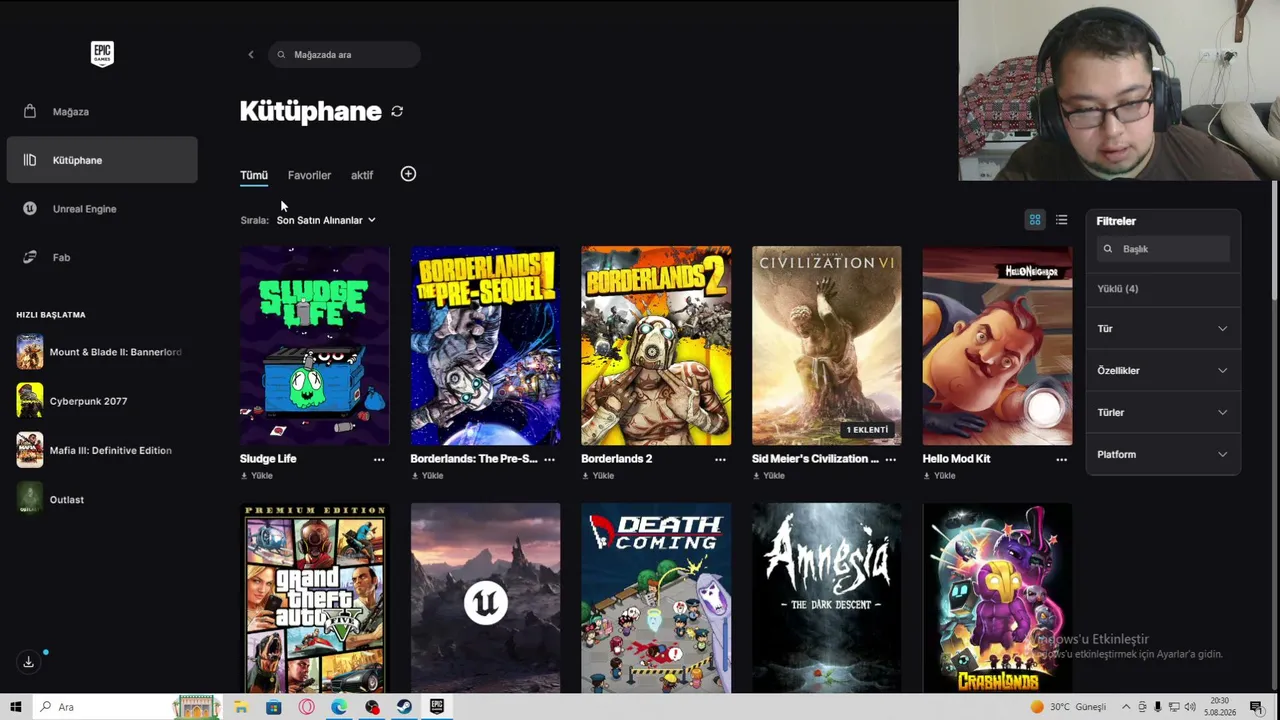1280x720 pixels.
Task: Open the Sludge Life game cover
Action: pyautogui.click(x=315, y=345)
